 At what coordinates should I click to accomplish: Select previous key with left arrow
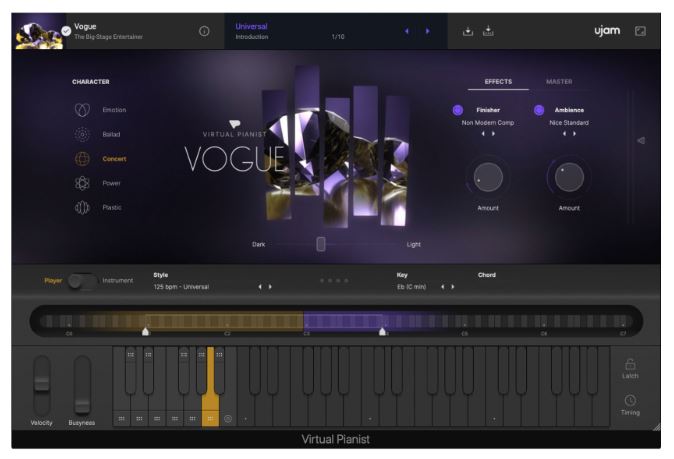(x=442, y=287)
